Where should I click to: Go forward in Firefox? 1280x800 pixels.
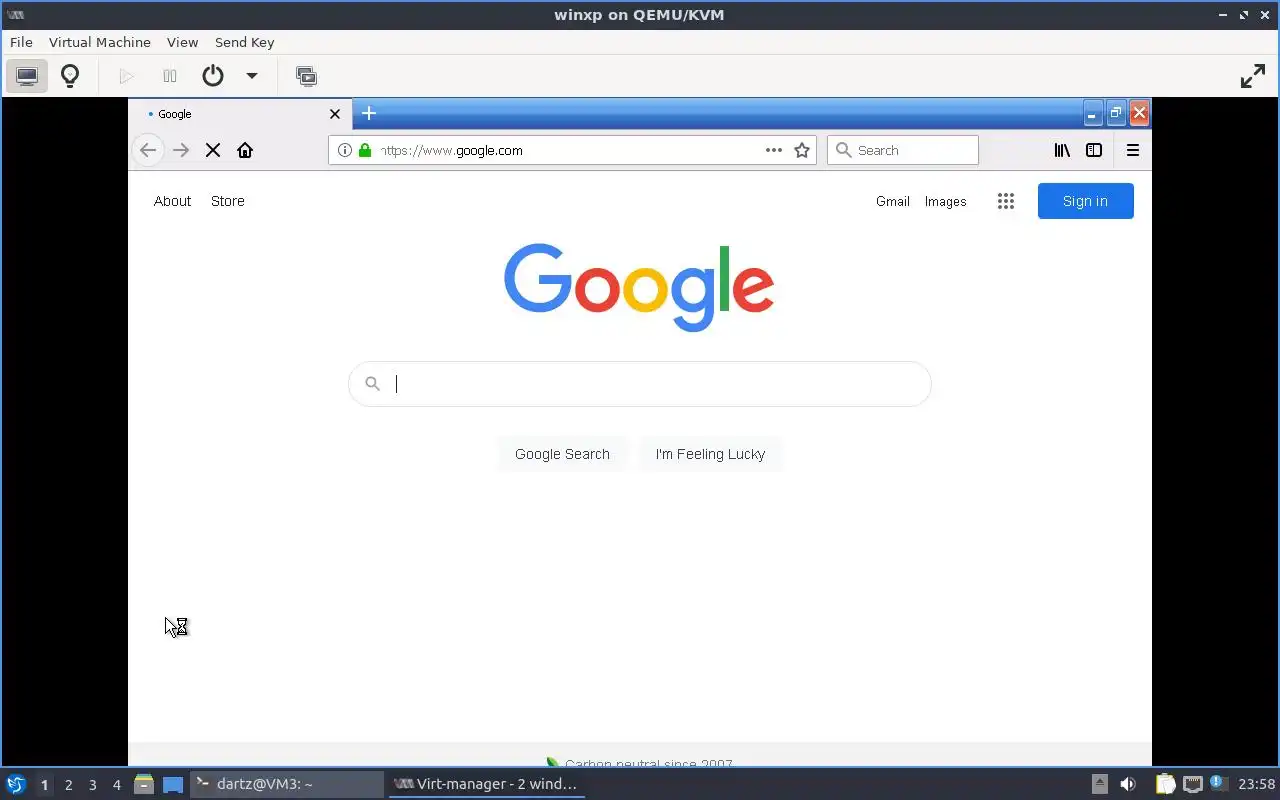[181, 150]
